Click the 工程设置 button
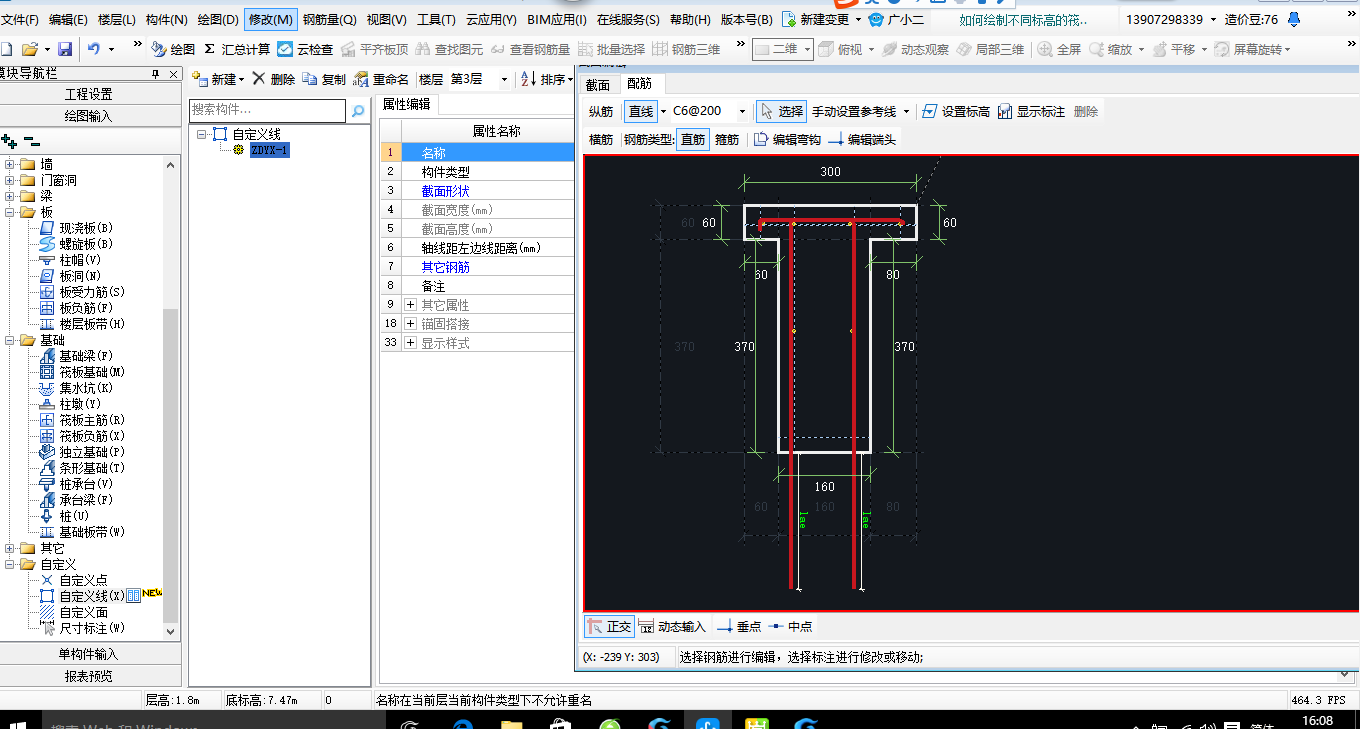1360x729 pixels. click(x=88, y=94)
